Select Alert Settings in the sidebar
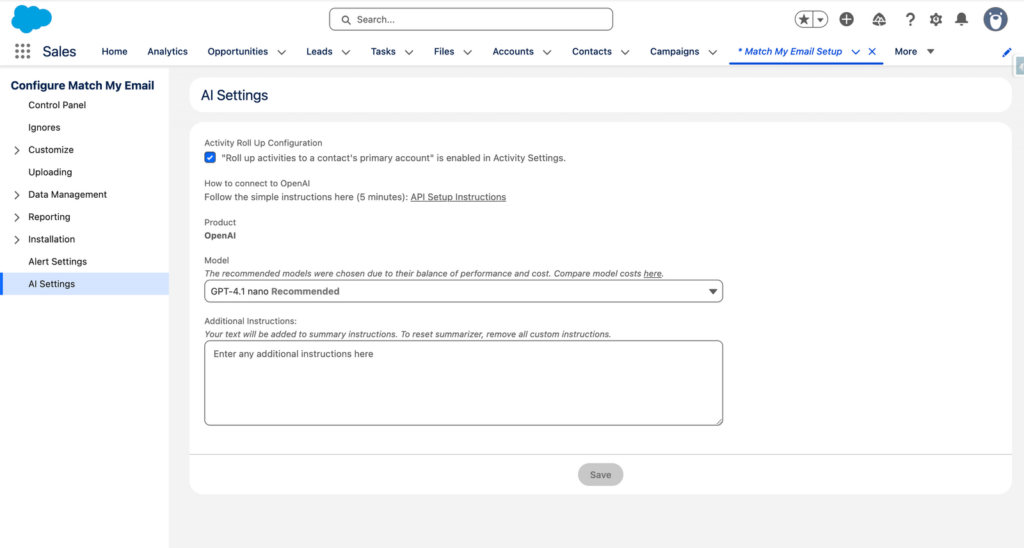Viewport: 1024px width, 548px height. (57, 262)
